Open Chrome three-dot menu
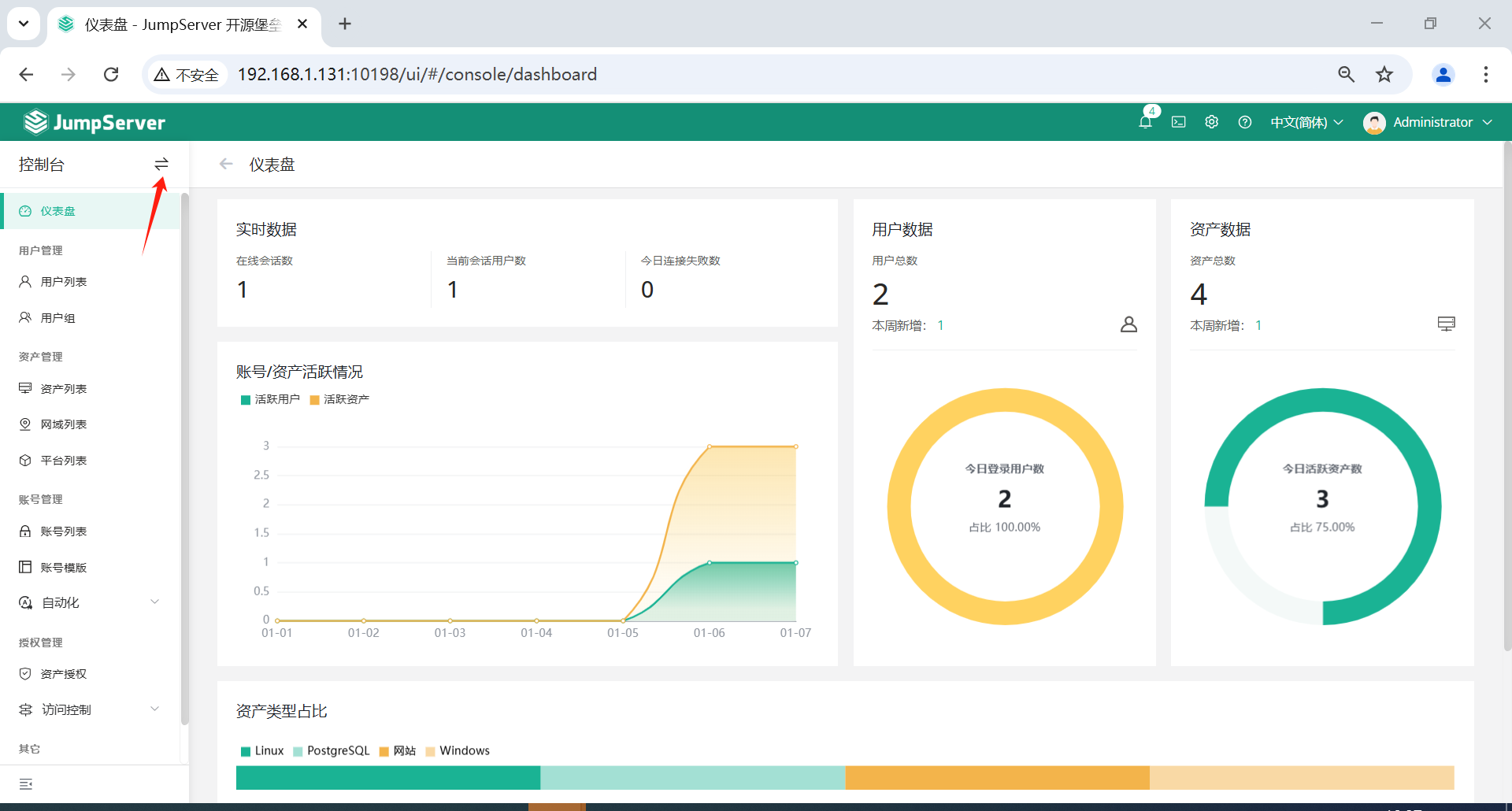 (x=1485, y=74)
